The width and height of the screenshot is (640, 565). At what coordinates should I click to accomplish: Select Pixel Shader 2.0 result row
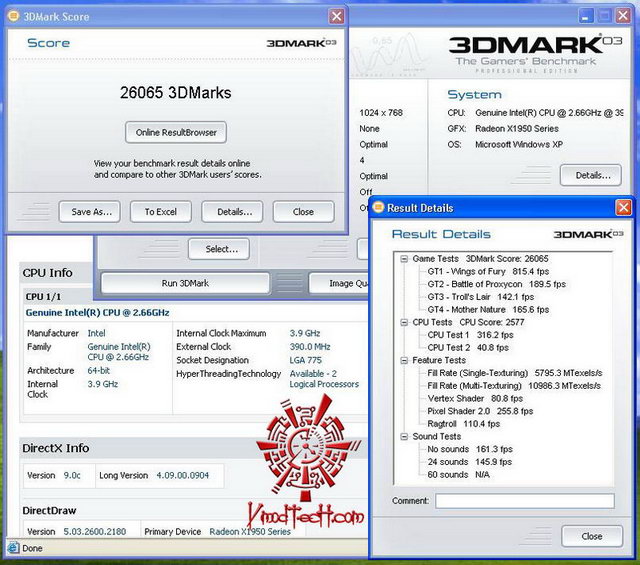pyautogui.click(x=480, y=411)
